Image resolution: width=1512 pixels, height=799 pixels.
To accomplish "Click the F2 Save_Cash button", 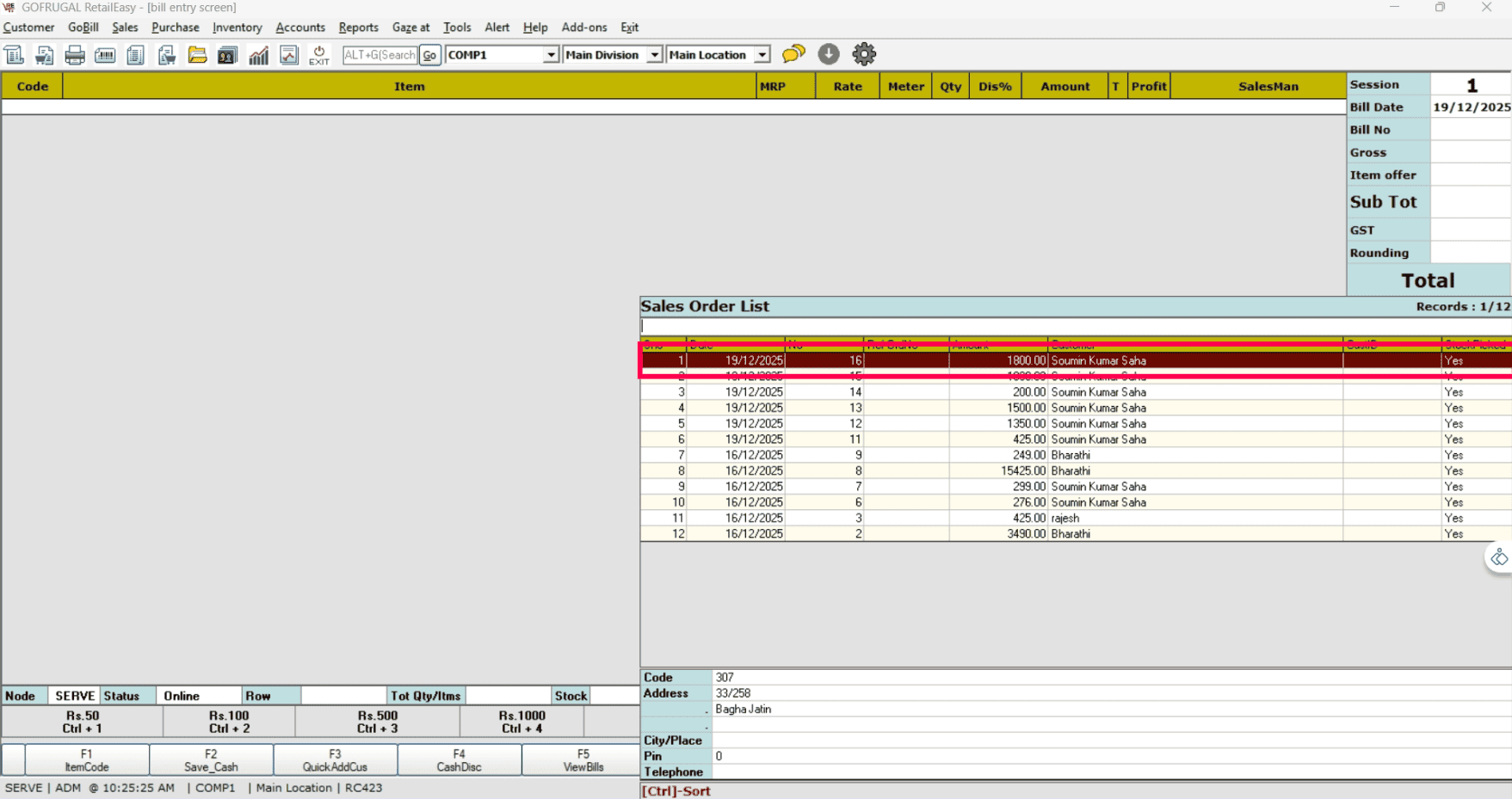I will click(x=211, y=760).
